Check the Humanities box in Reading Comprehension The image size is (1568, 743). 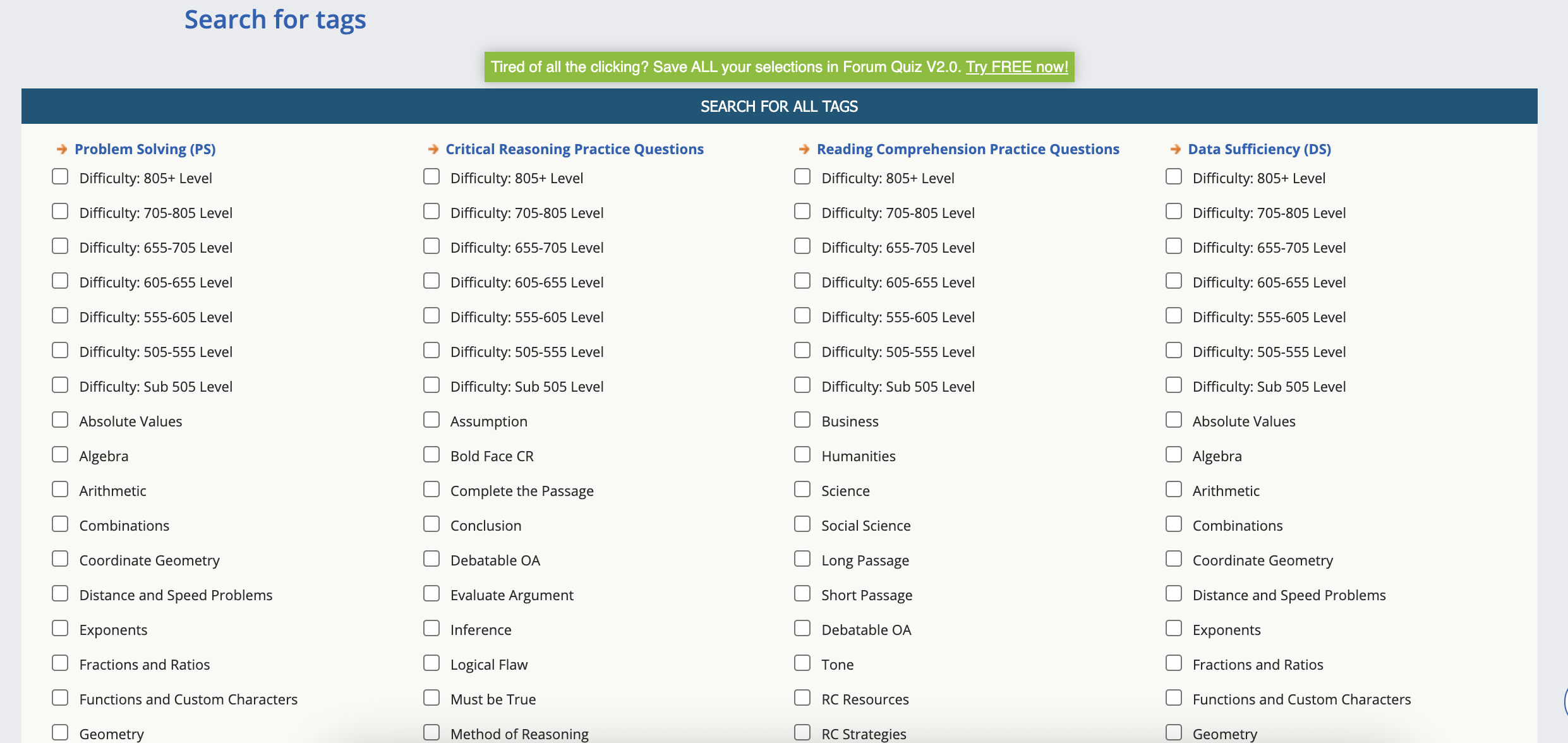pos(802,455)
